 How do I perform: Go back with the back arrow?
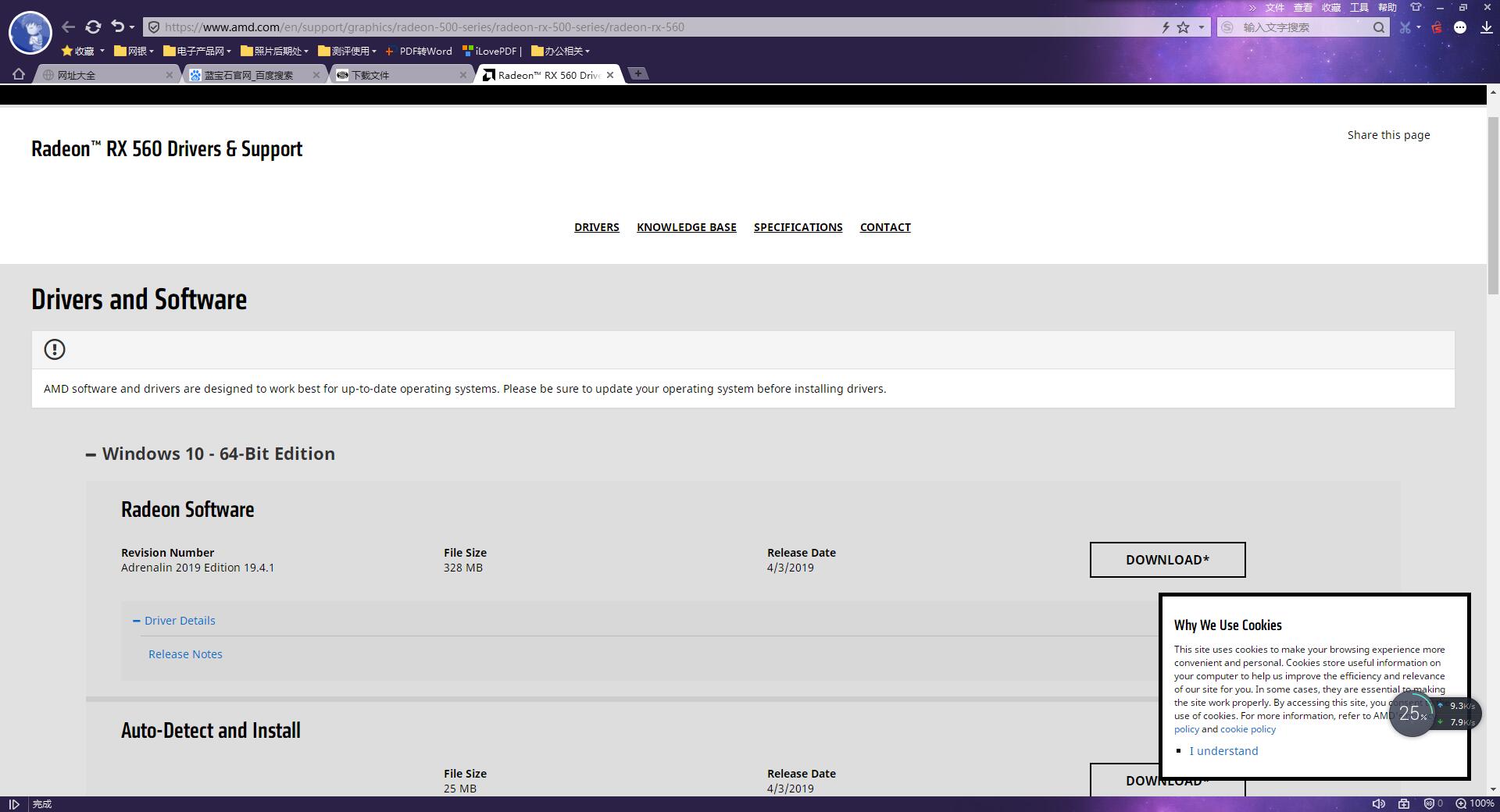(x=68, y=27)
